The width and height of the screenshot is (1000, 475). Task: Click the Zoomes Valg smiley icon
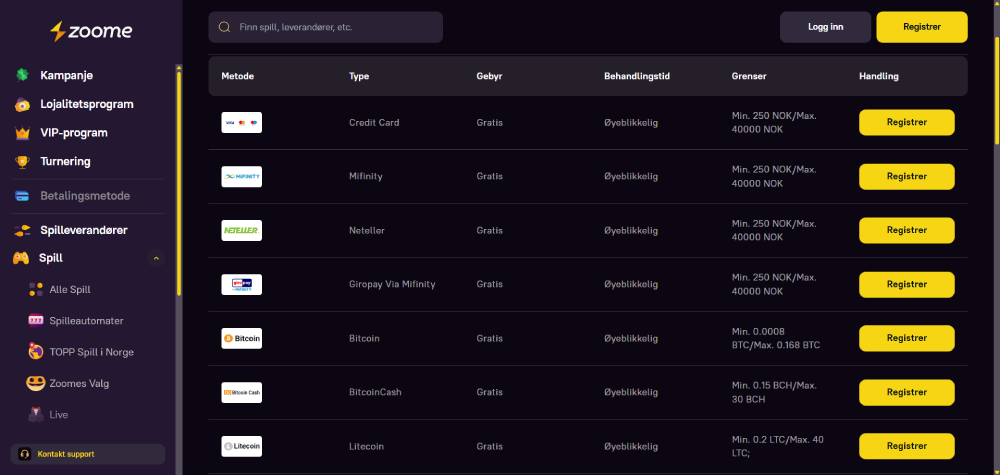36,383
